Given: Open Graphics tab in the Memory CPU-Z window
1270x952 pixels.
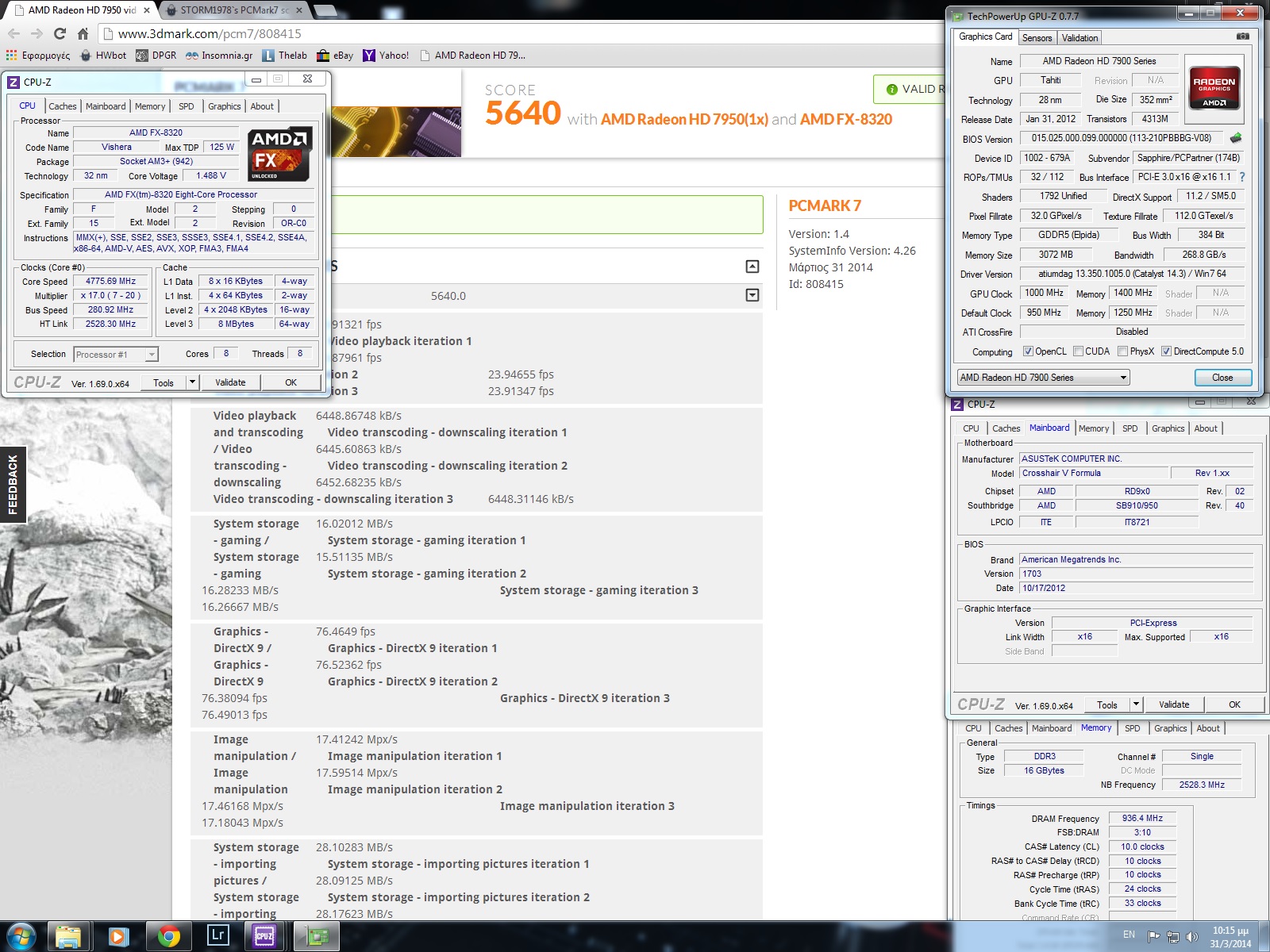Looking at the screenshot, I should pos(1171,728).
